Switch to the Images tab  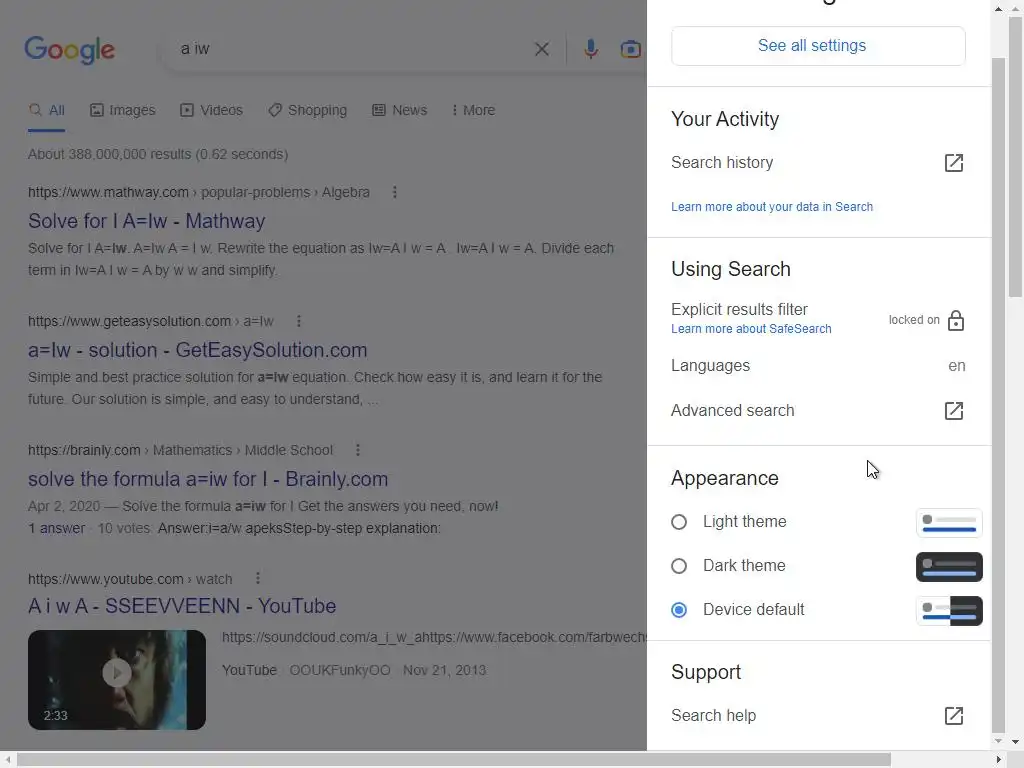[123, 110]
